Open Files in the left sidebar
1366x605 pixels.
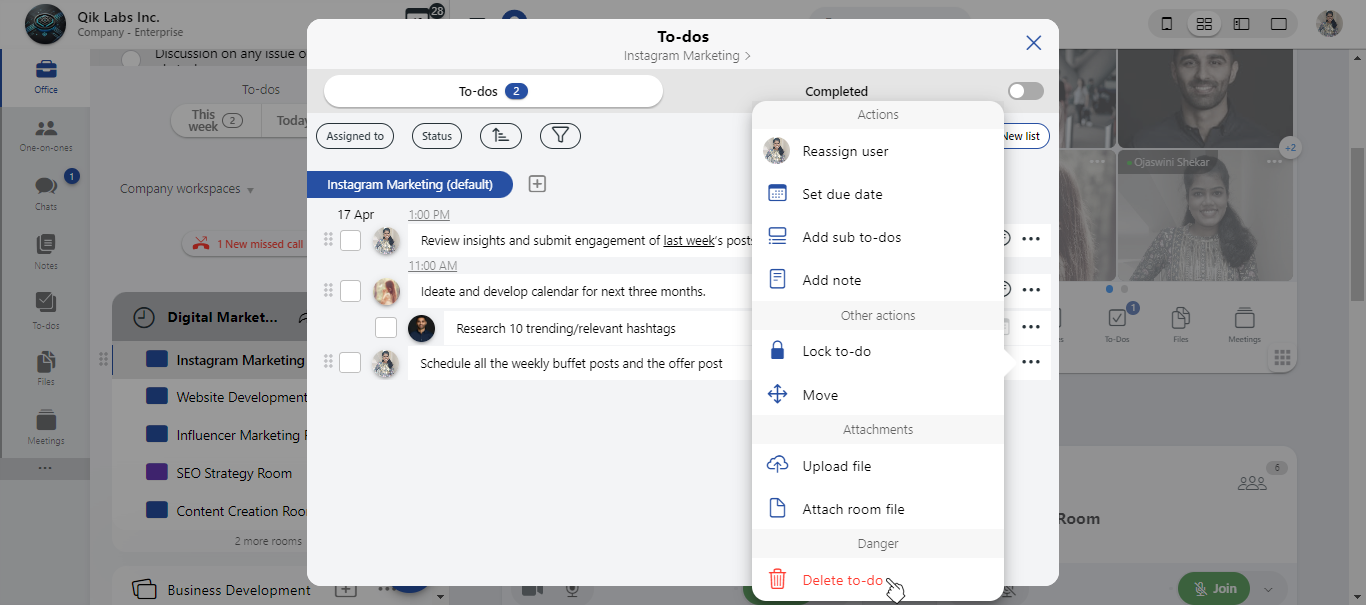(46, 367)
